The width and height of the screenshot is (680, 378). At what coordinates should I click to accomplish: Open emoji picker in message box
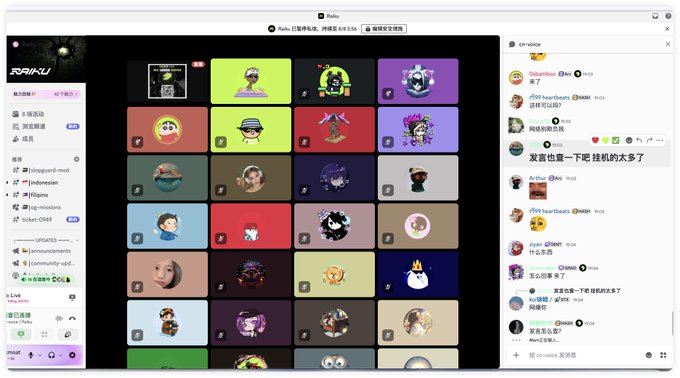pos(649,355)
